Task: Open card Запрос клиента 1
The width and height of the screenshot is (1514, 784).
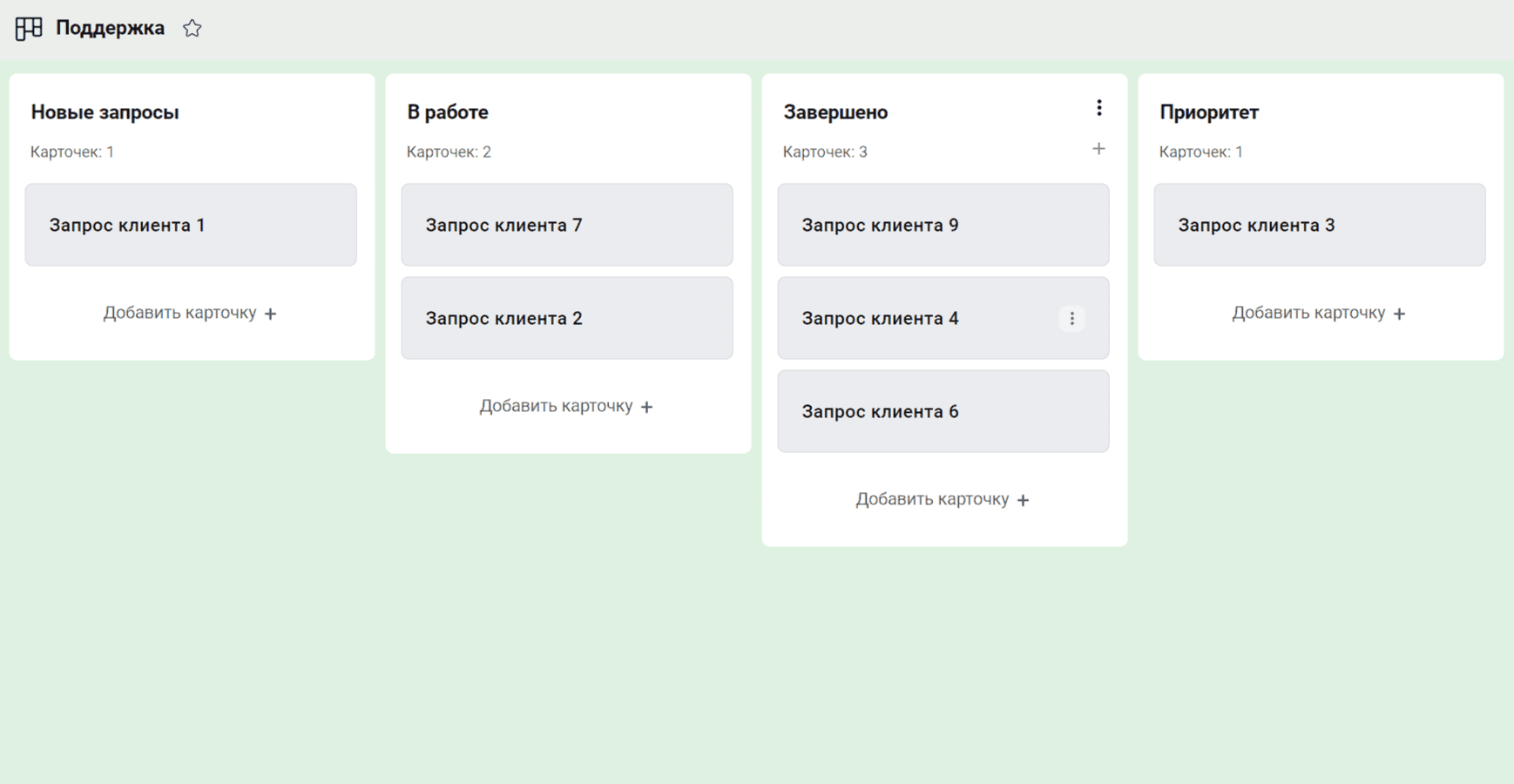Action: tap(191, 225)
